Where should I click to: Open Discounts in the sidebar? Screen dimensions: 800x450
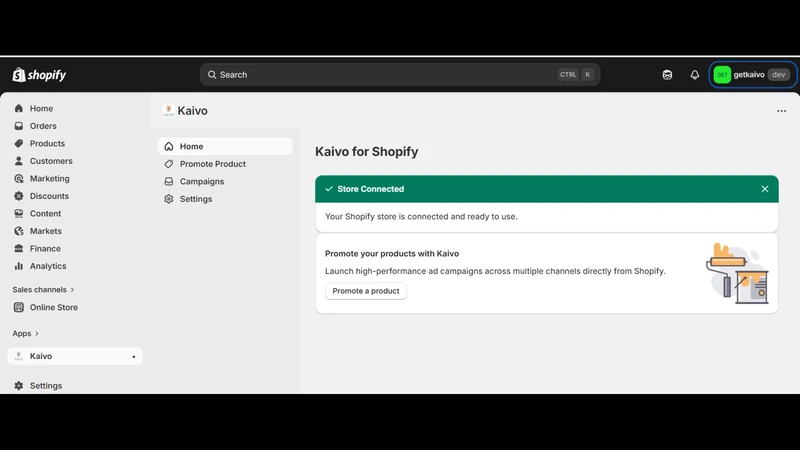click(49, 196)
